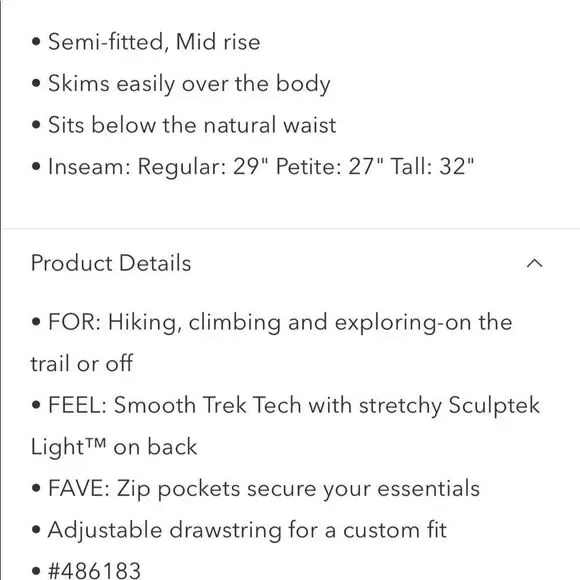This screenshot has height=580, width=580.
Task: Click the bullet before Semi-fitted
Action: 36,42
